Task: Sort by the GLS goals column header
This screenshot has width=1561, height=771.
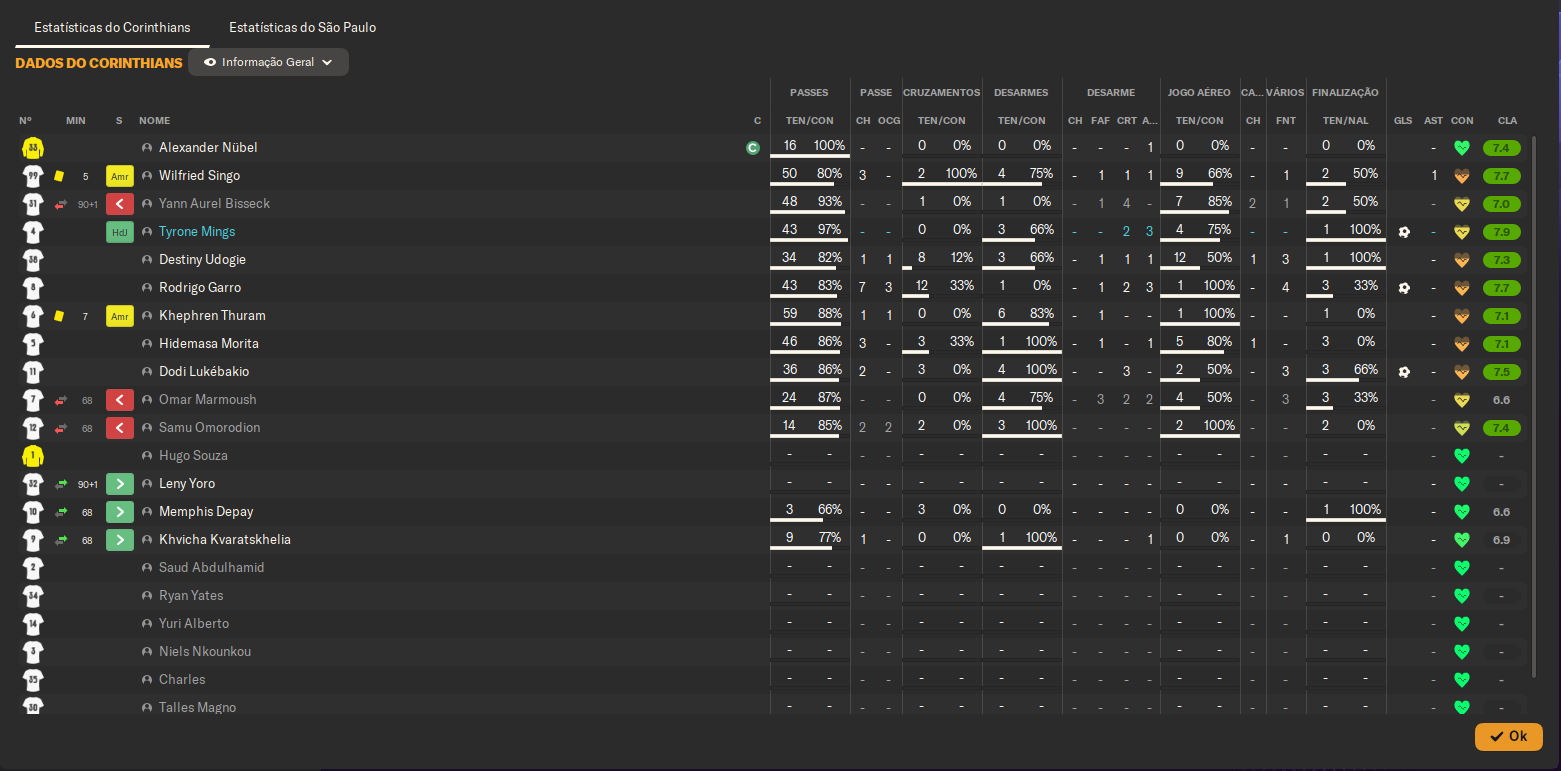Action: coord(1403,121)
